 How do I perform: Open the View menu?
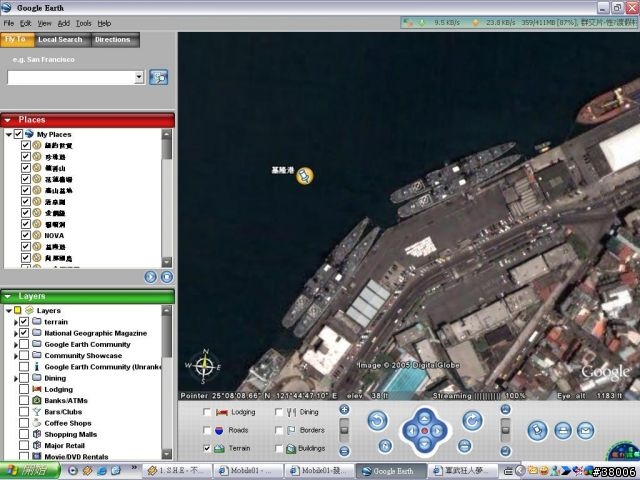(x=44, y=23)
